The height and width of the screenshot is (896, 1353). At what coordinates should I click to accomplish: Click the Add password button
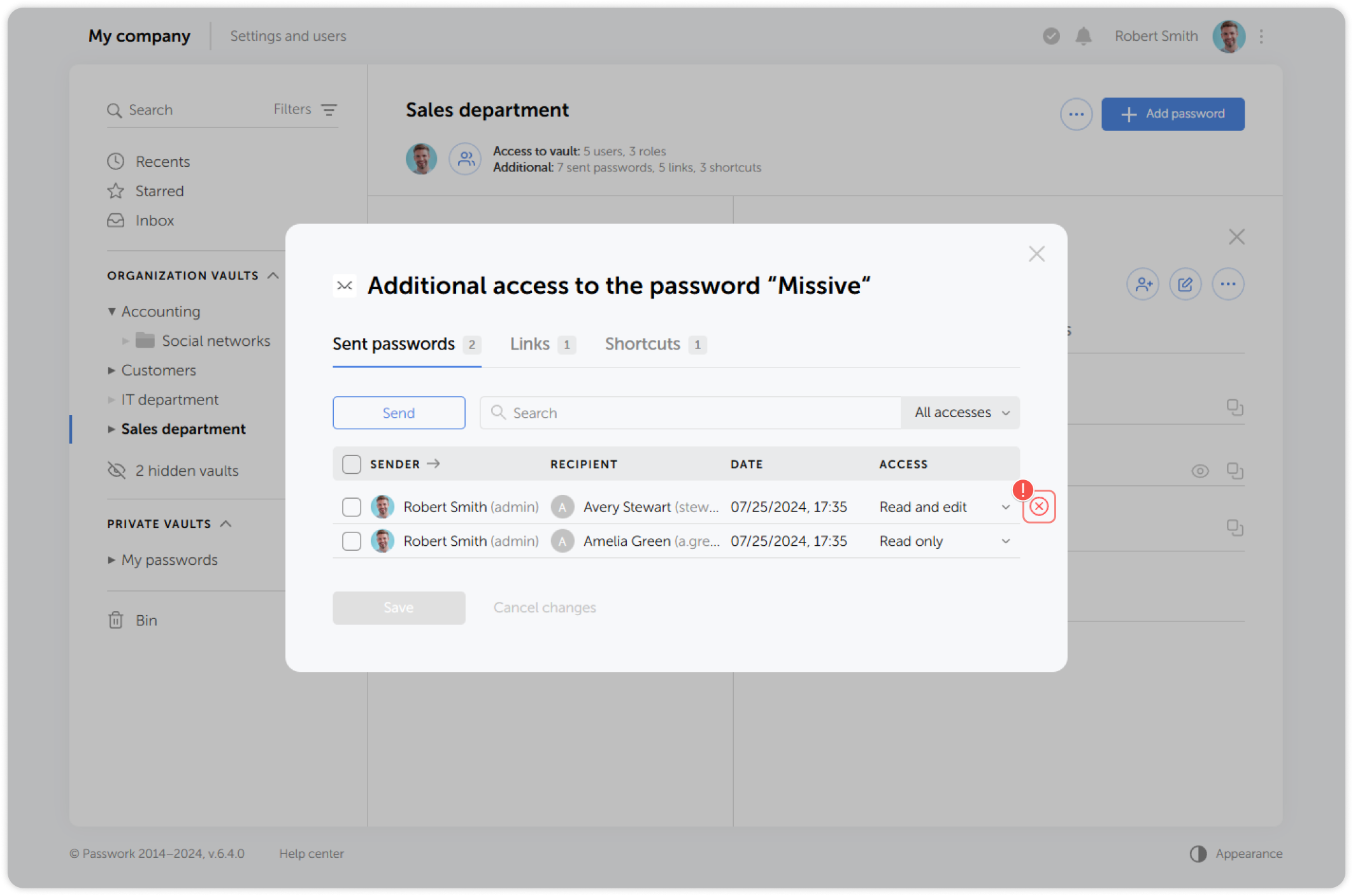point(1173,114)
